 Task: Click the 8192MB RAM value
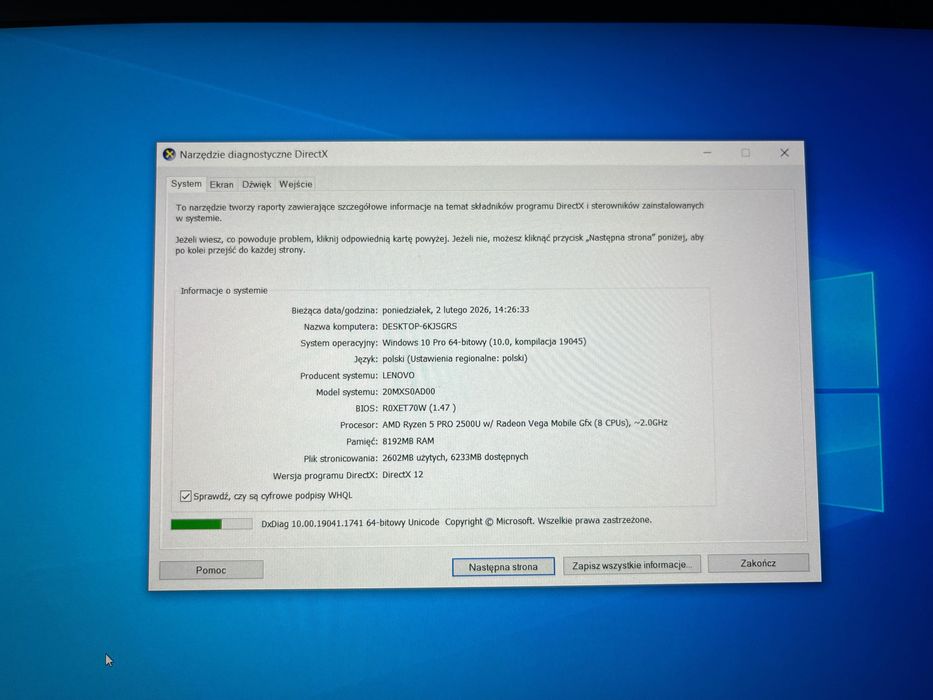(408, 441)
